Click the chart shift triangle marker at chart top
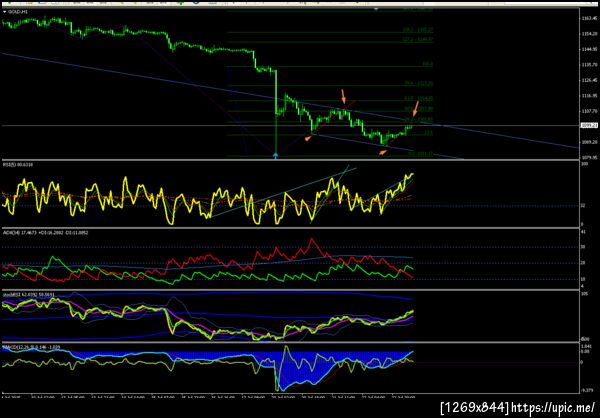 376,8
